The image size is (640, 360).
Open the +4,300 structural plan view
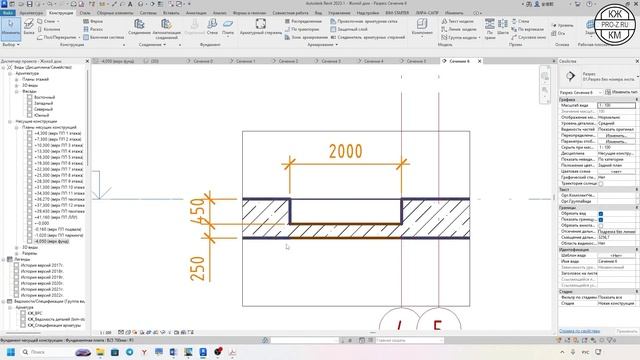(58, 133)
